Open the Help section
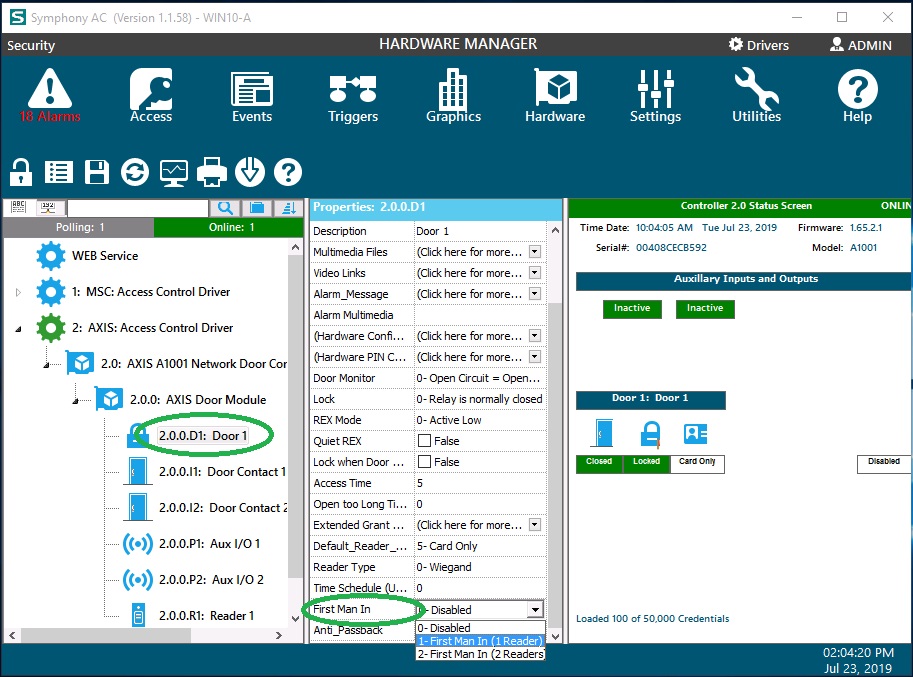913x677 pixels. pos(858,95)
